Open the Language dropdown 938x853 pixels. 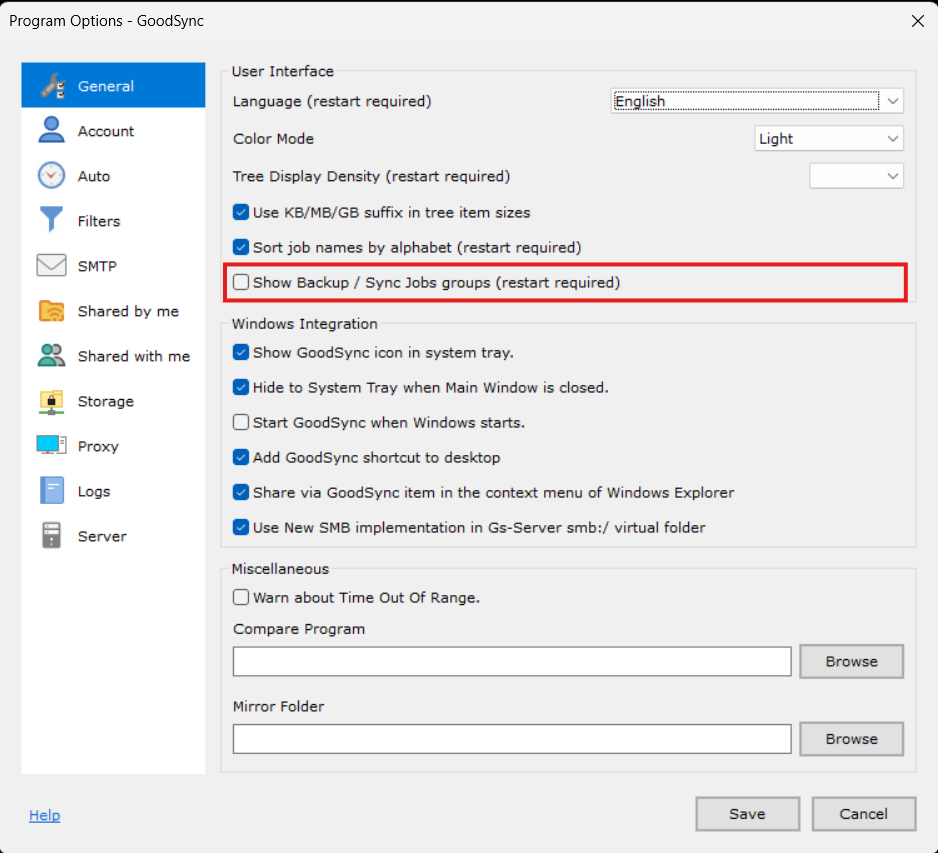[x=891, y=101]
